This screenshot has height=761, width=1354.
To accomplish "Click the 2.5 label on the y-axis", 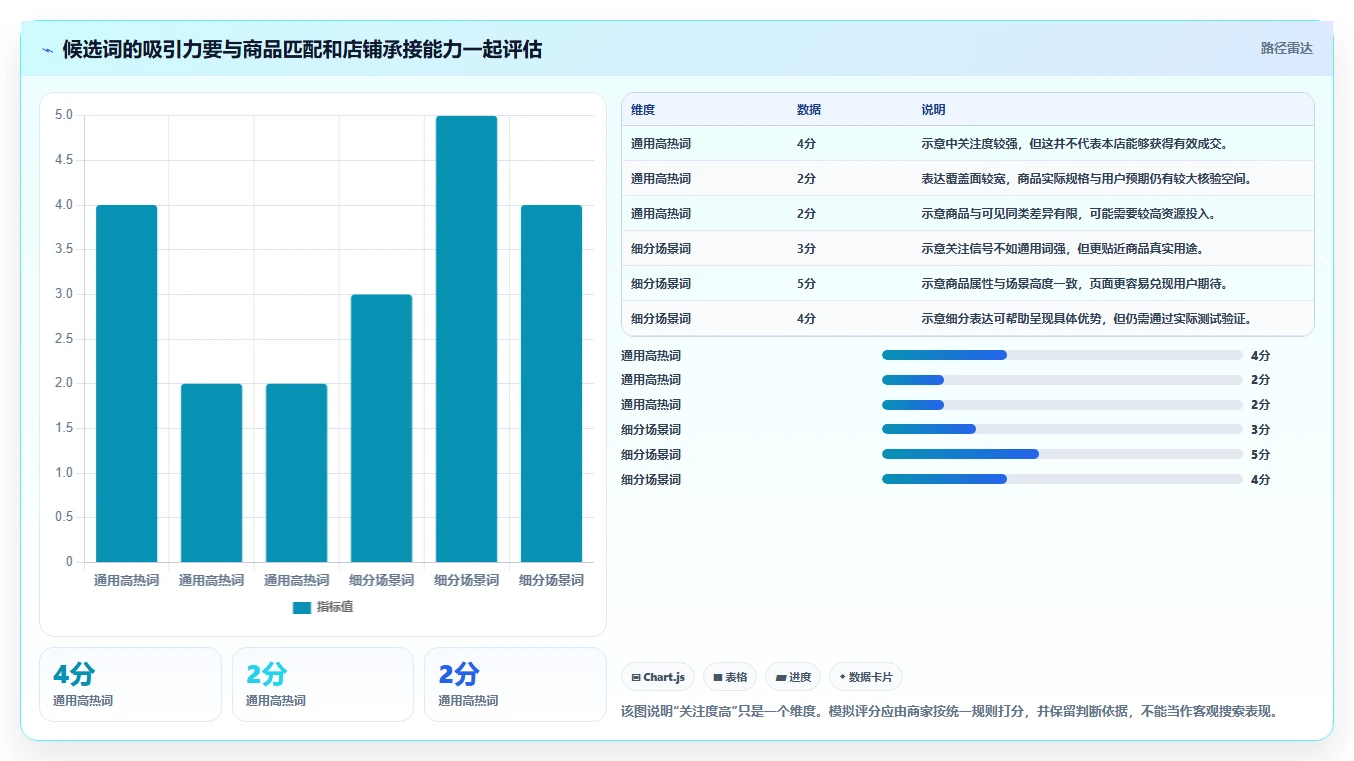I will (63, 339).
